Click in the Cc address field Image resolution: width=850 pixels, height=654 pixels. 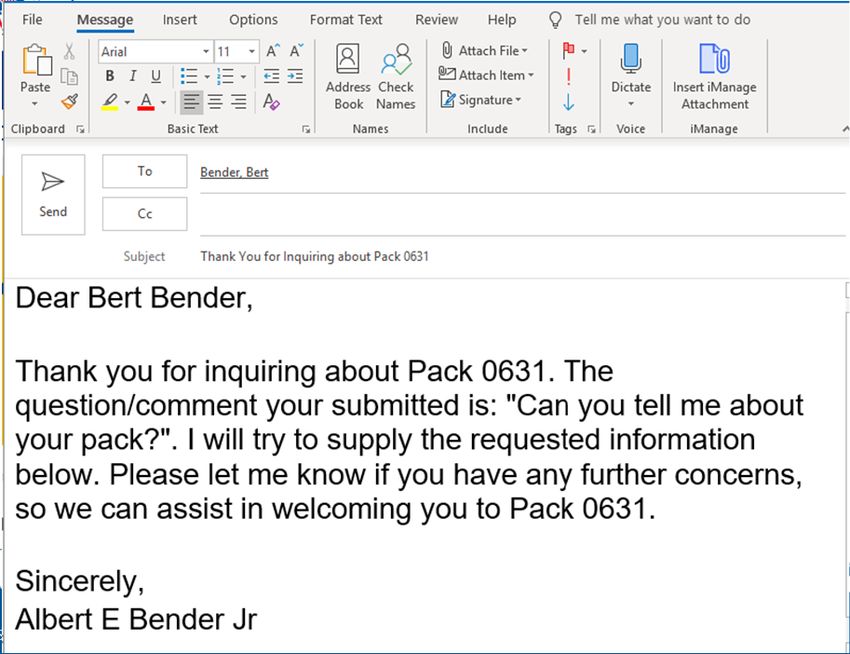[x=523, y=216]
